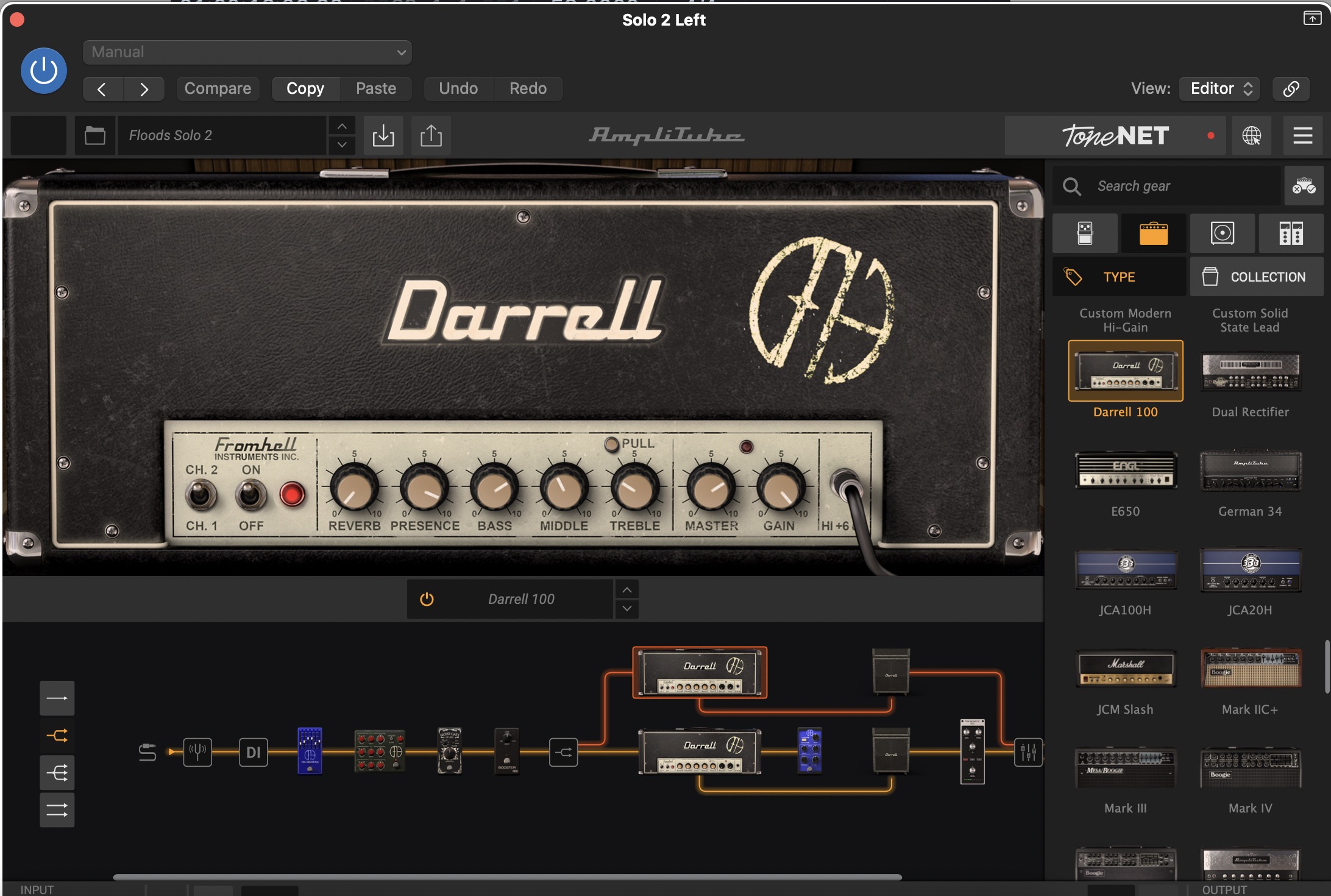Select the Mark III amp thumbnail
Screen dimensions: 1331x896
[x=1126, y=768]
